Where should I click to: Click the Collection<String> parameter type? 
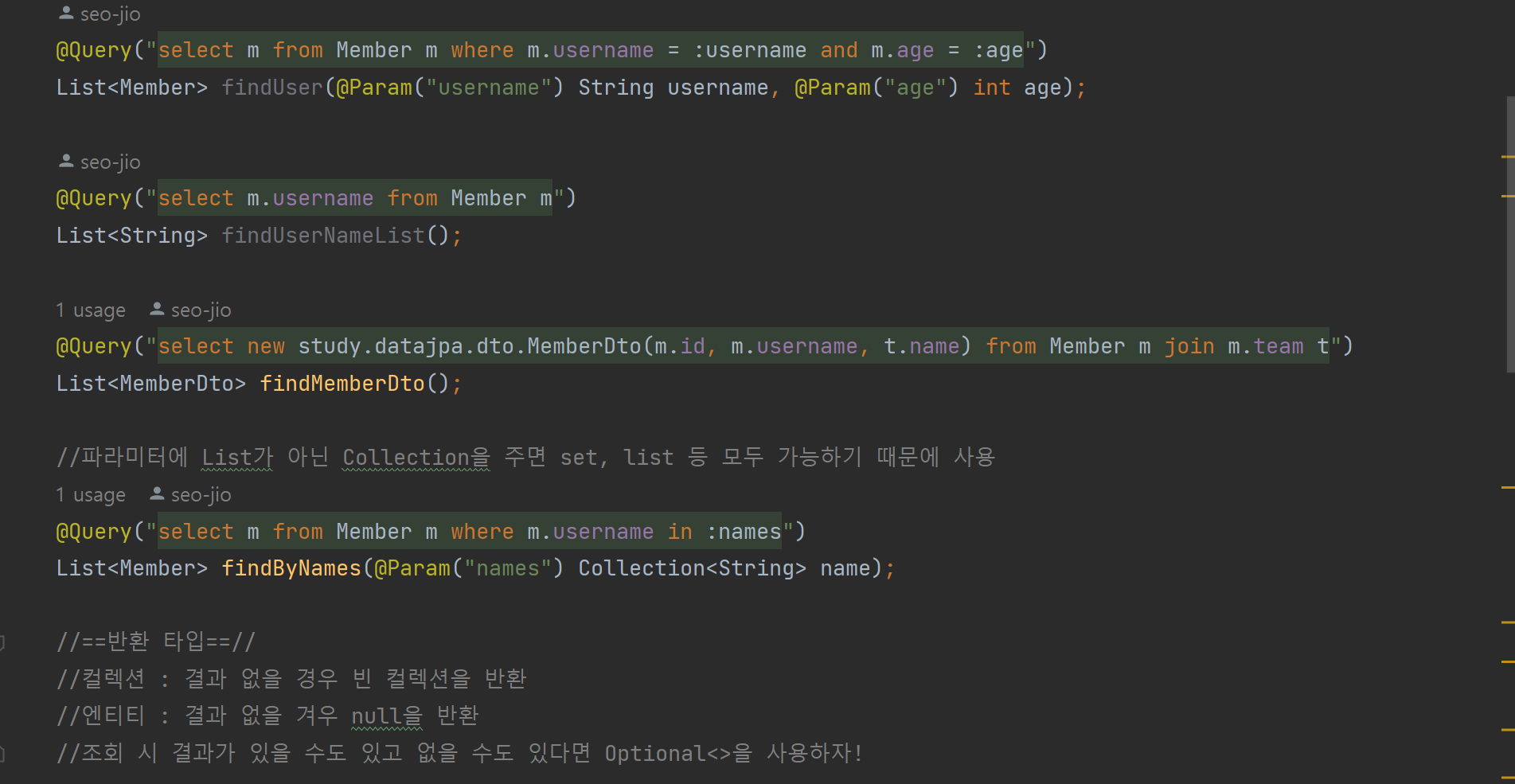click(x=692, y=568)
